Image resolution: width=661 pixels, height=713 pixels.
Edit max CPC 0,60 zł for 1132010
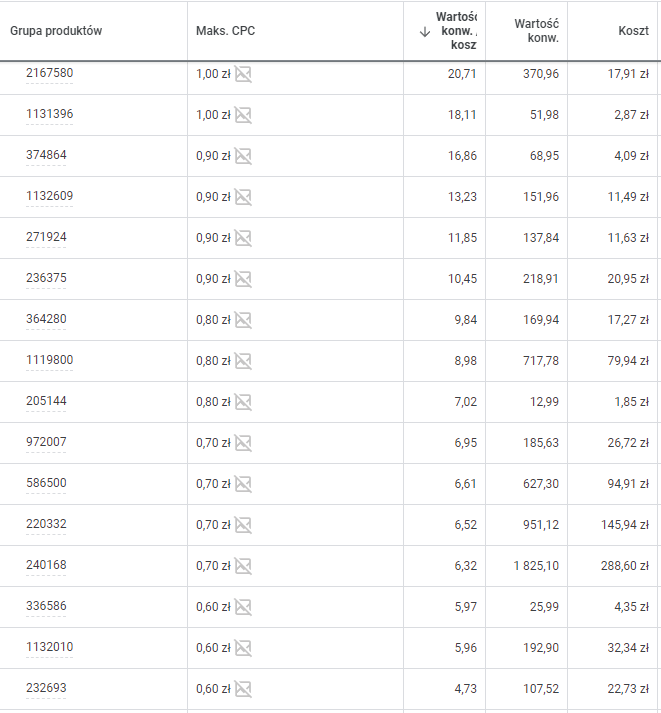click(x=213, y=648)
